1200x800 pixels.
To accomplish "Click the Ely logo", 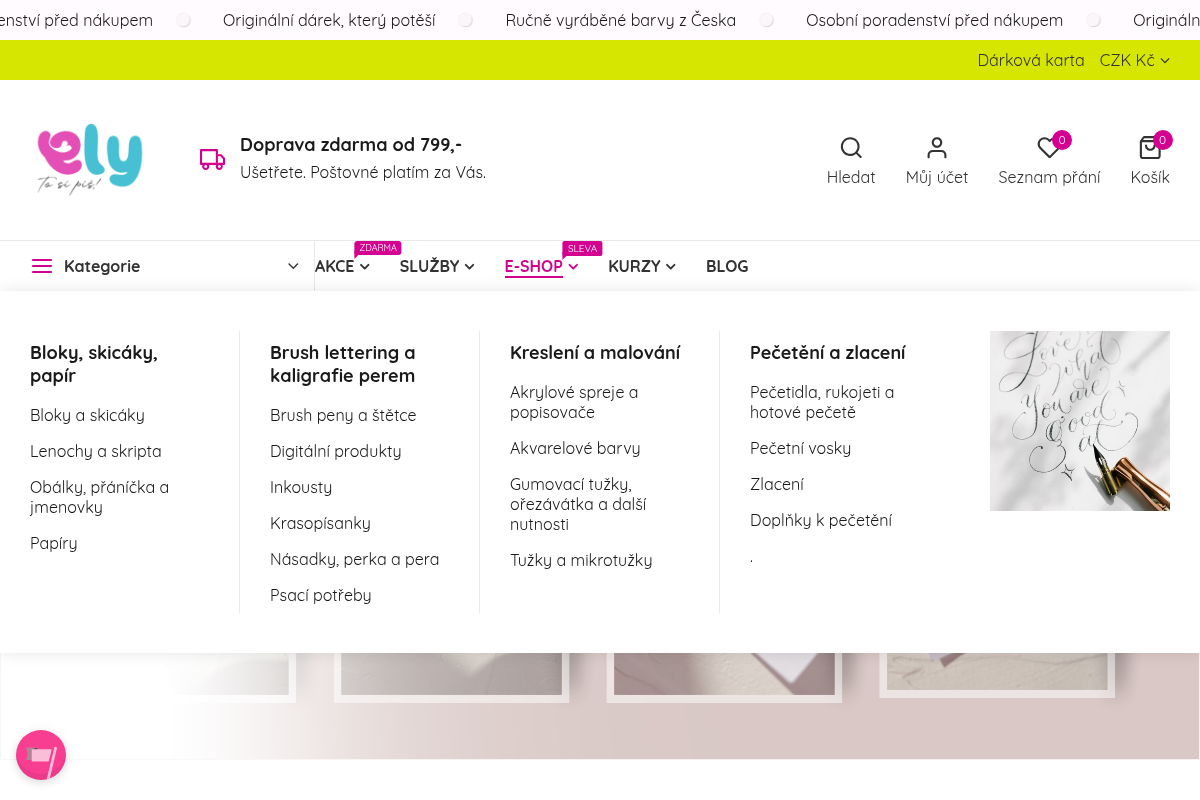I will point(90,159).
